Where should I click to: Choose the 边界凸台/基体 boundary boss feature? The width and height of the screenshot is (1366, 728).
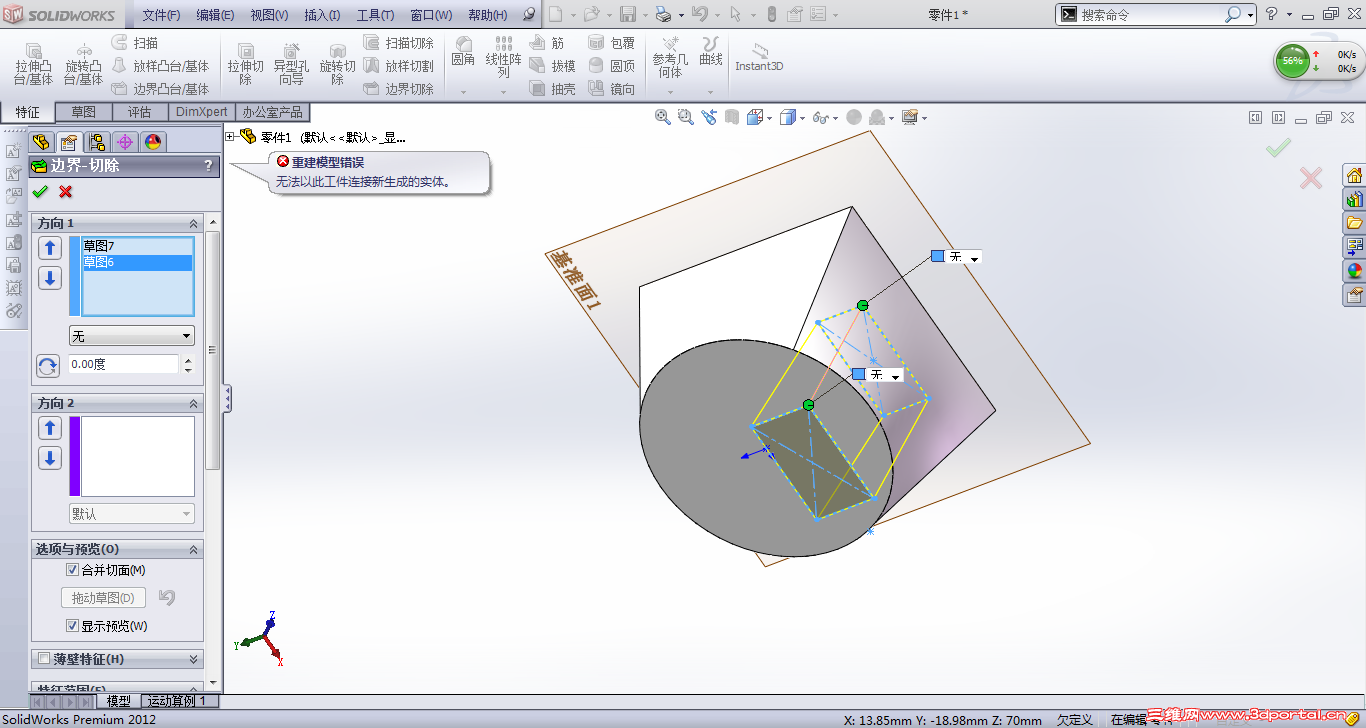click(160, 89)
